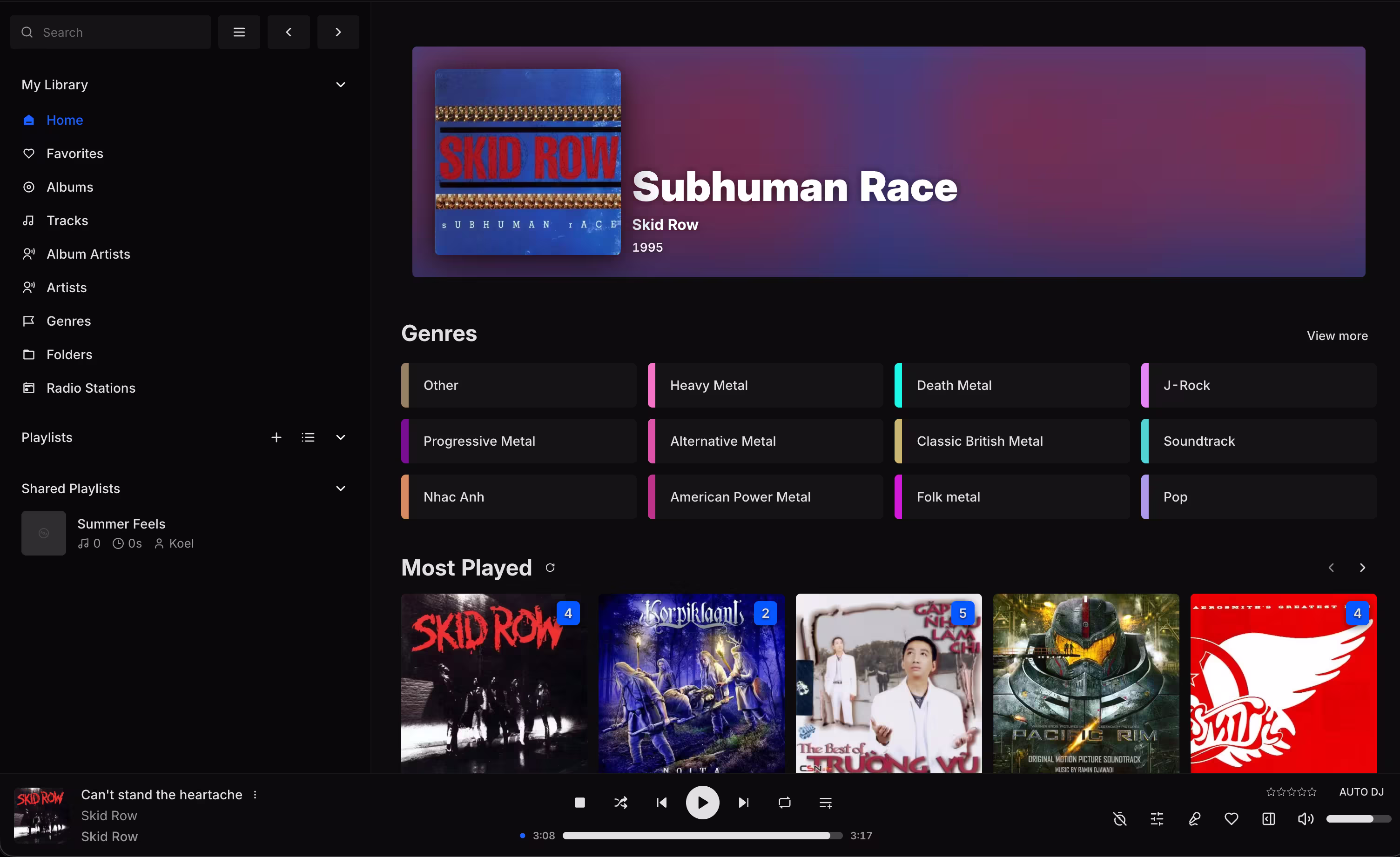Select the Alternative Metal genre

coord(765,441)
